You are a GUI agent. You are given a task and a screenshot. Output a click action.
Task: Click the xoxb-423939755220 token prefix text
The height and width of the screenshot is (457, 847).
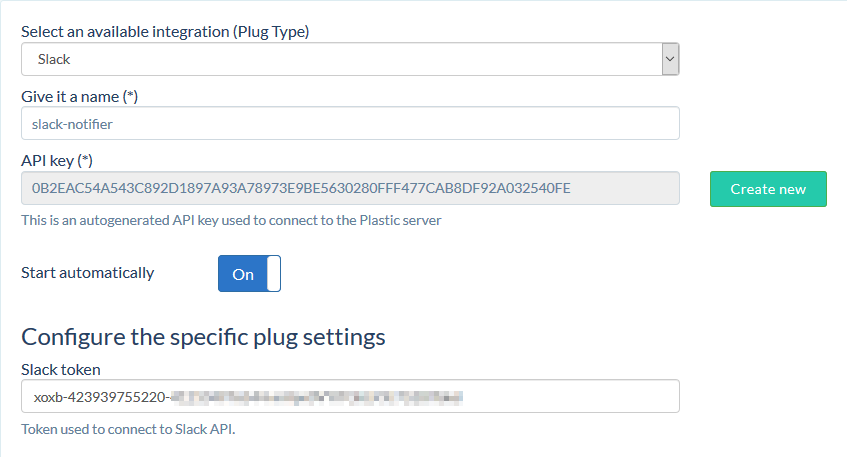[x=99, y=398]
